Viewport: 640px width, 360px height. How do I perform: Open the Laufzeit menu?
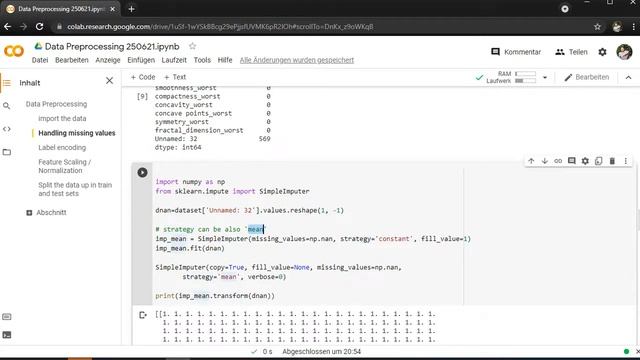(174, 60)
